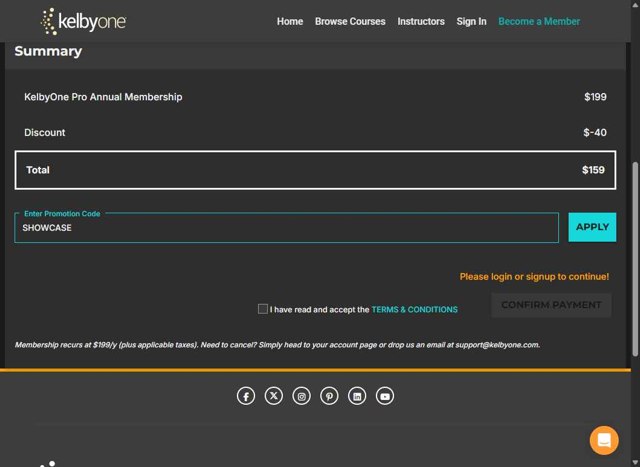Click the scrollbar down arrow
This screenshot has width=640, height=467.
(635, 463)
